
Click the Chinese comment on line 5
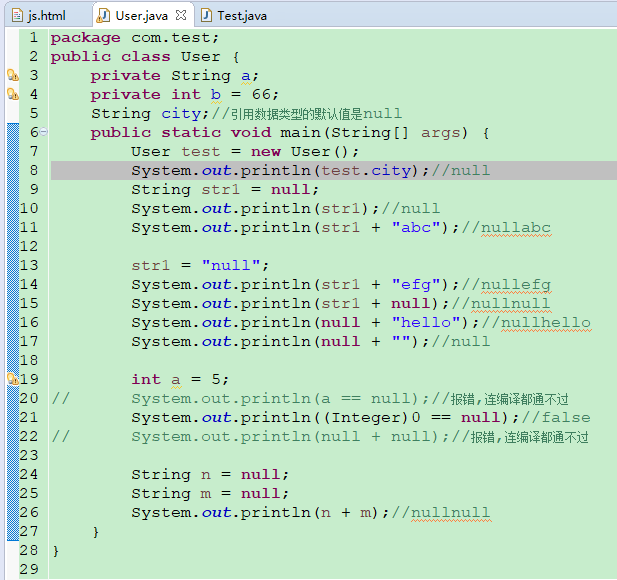click(x=307, y=114)
